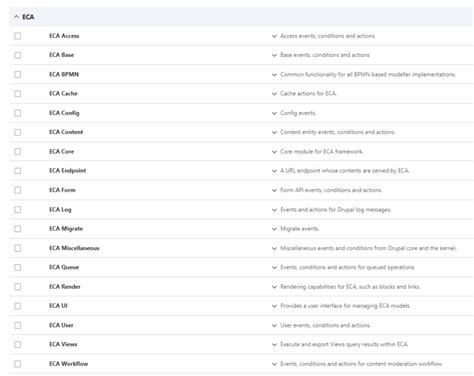
Task: Select the ECA Form checkbox
Action: [x=18, y=190]
